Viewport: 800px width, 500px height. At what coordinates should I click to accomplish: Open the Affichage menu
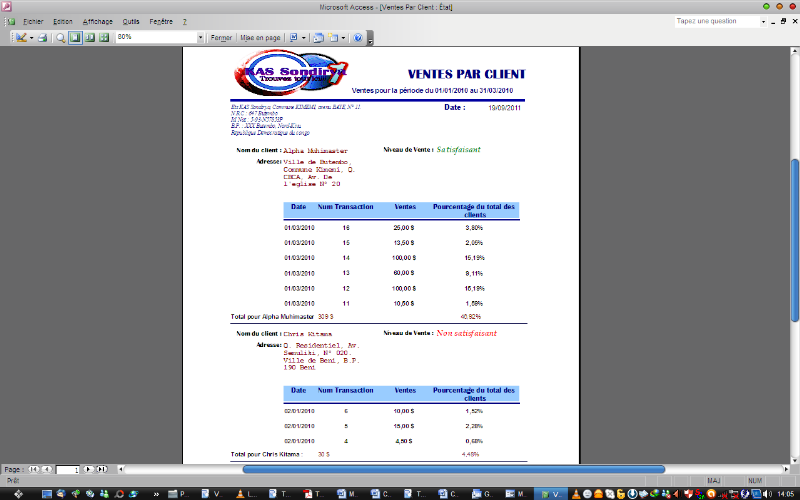pos(97,22)
